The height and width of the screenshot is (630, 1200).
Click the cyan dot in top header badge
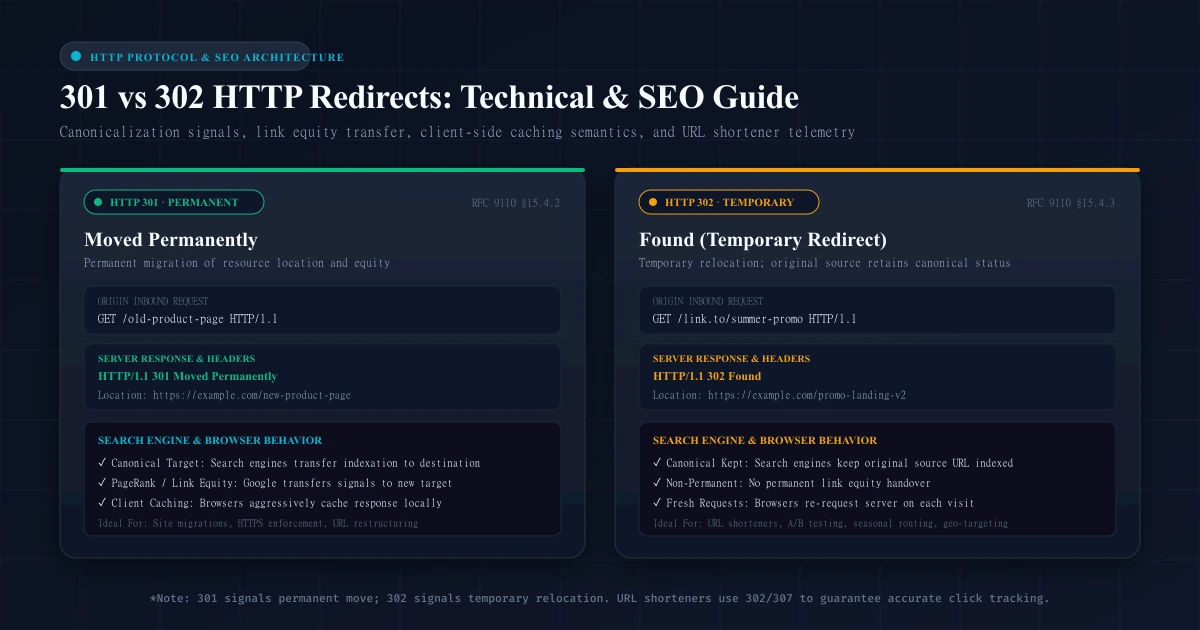pos(76,57)
